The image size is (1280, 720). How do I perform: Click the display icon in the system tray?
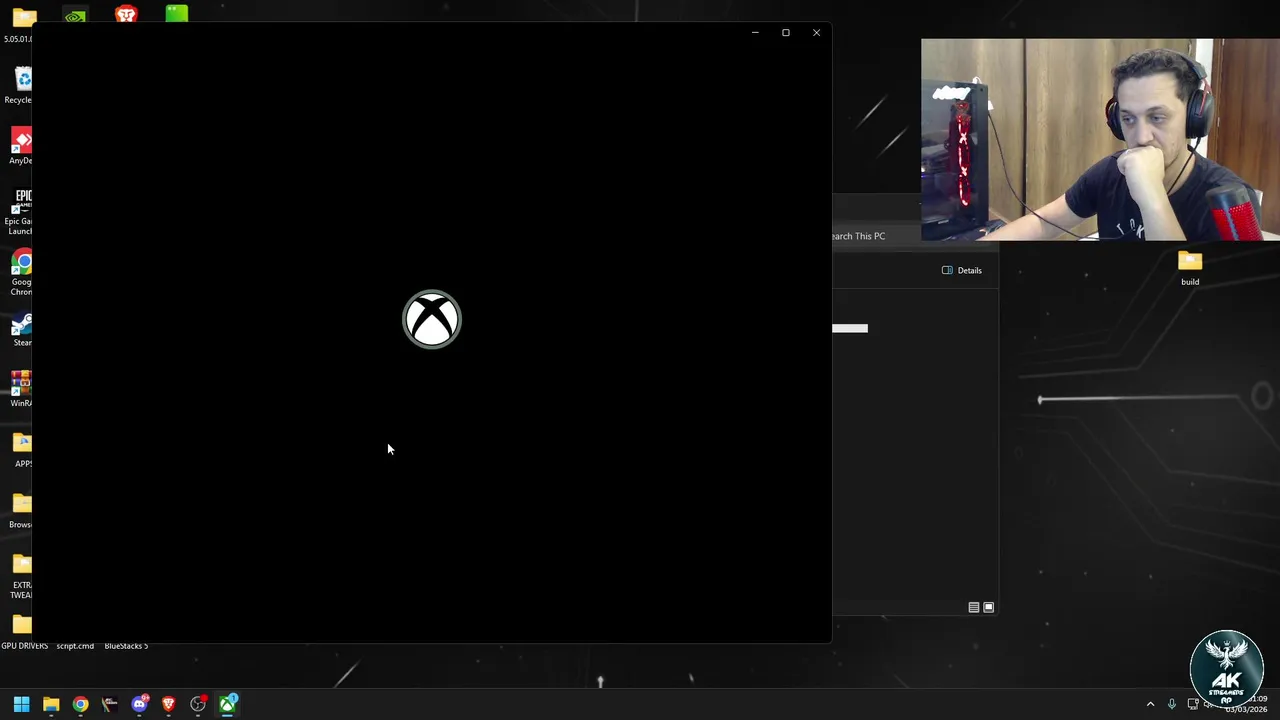(1193, 705)
